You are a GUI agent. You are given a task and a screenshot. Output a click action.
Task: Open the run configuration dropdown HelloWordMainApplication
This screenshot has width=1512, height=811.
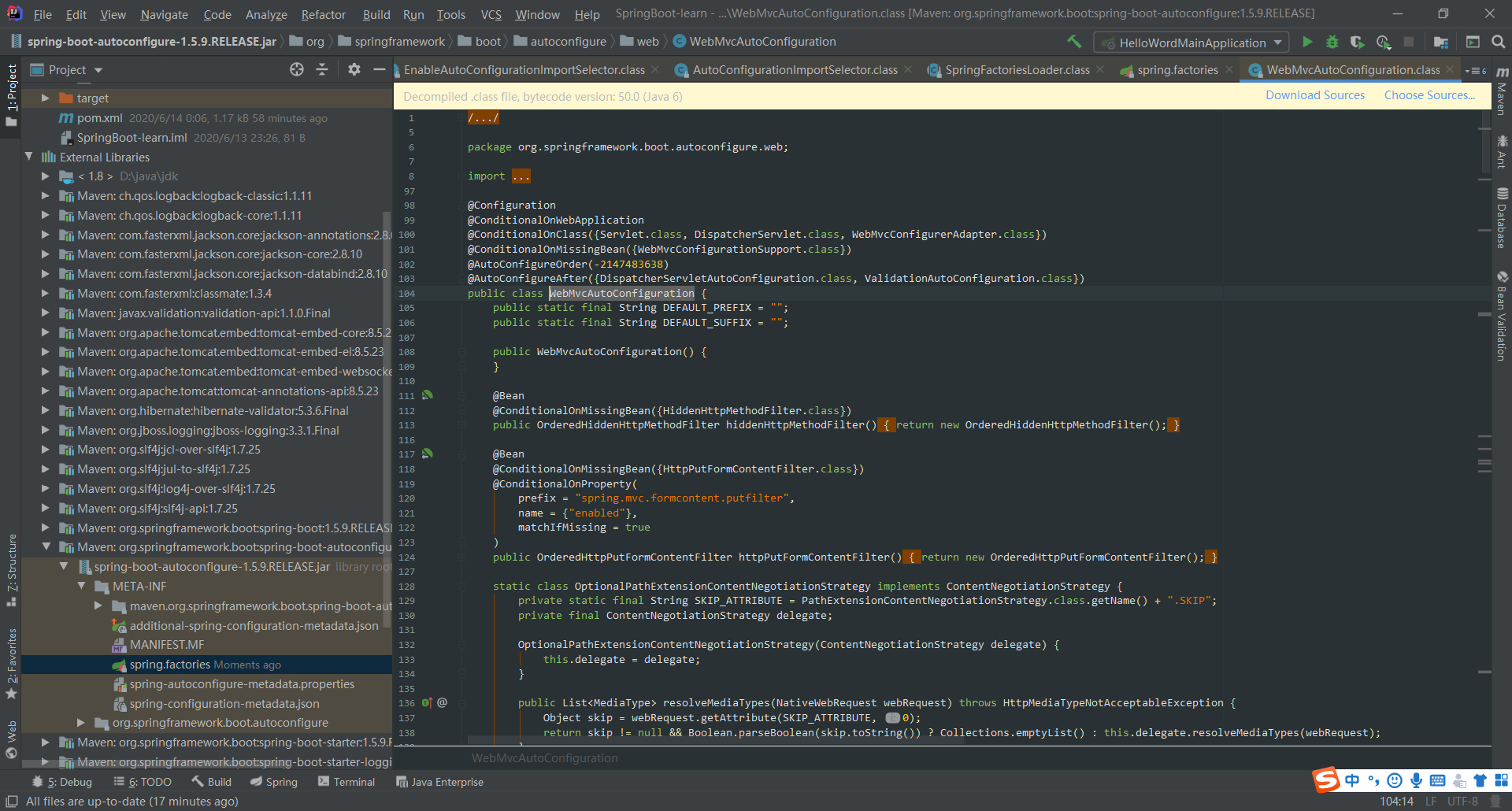click(1193, 43)
